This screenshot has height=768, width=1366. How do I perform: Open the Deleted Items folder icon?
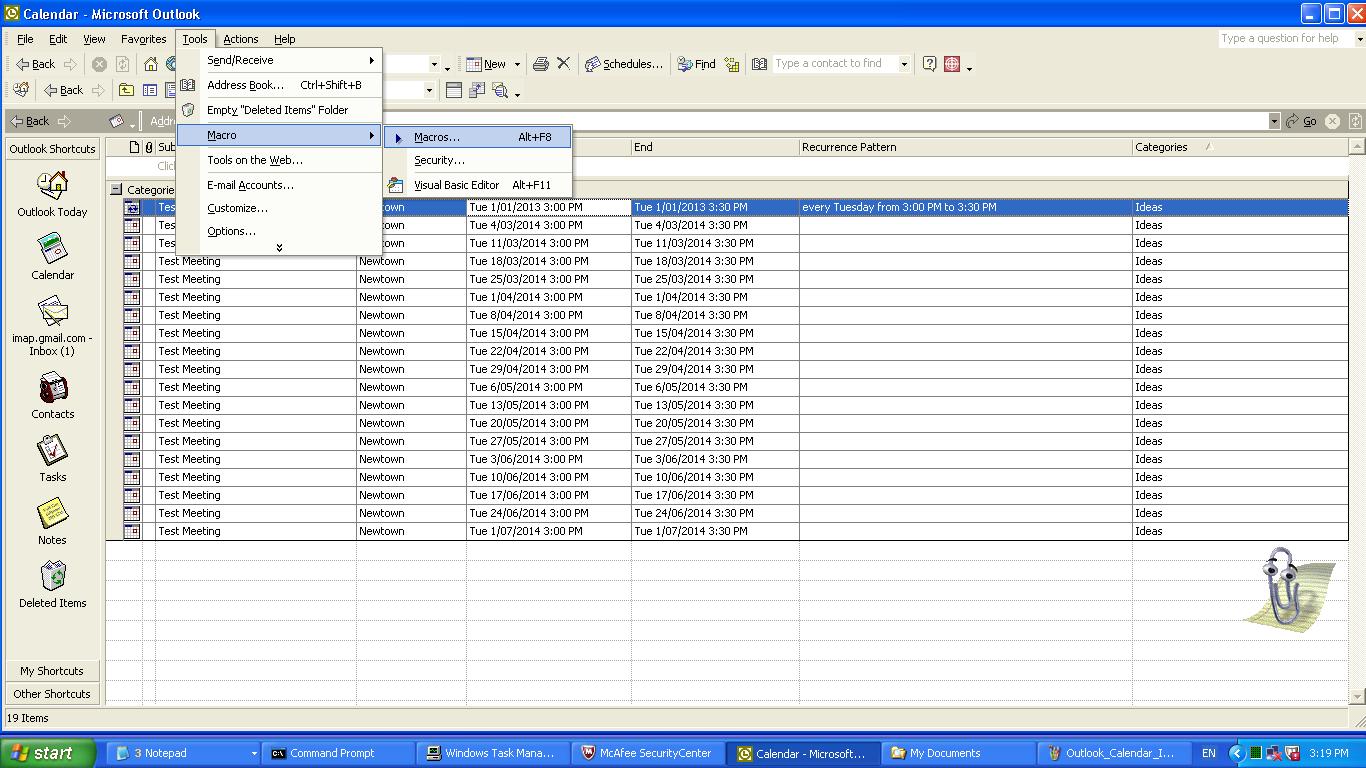coord(52,577)
